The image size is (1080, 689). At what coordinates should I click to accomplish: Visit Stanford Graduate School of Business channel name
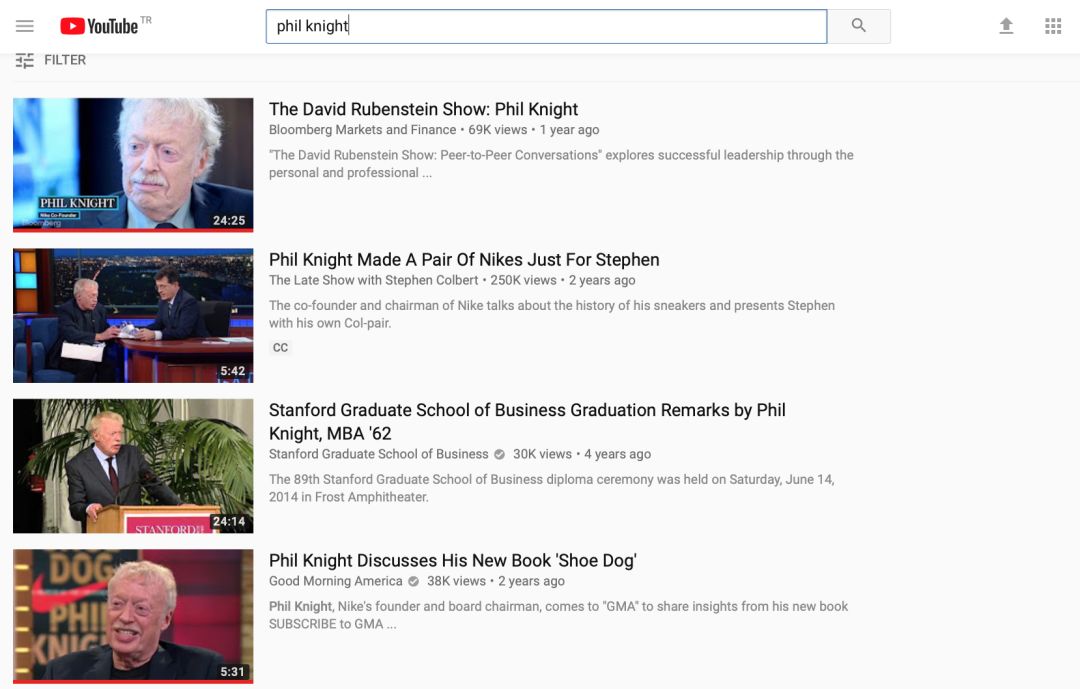pos(378,454)
